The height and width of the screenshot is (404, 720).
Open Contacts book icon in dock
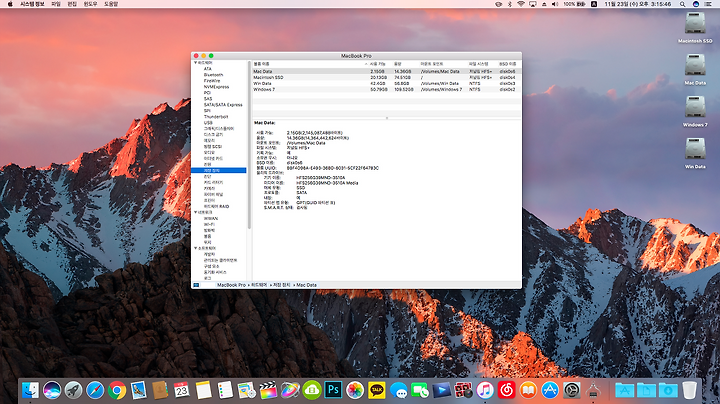(160, 390)
